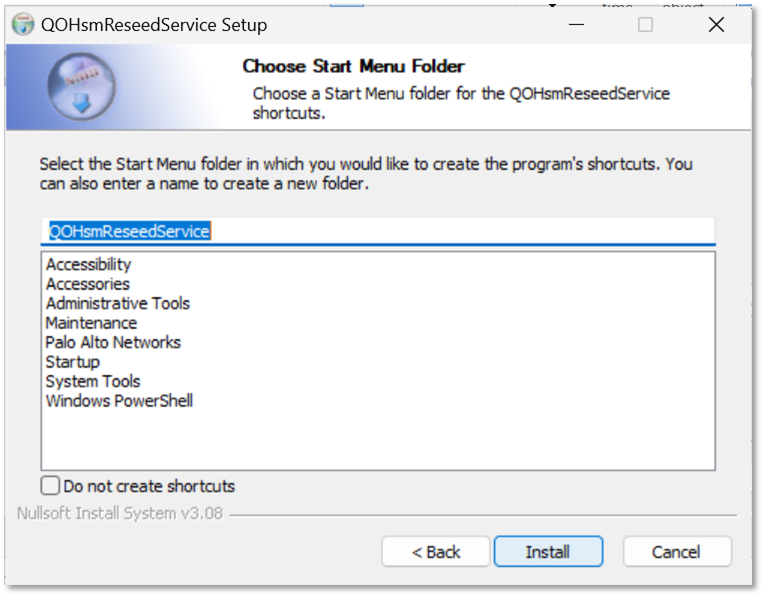Click the Nullsoft Install System v3.08 label
The width and height of the screenshot is (765, 598).
tap(120, 514)
